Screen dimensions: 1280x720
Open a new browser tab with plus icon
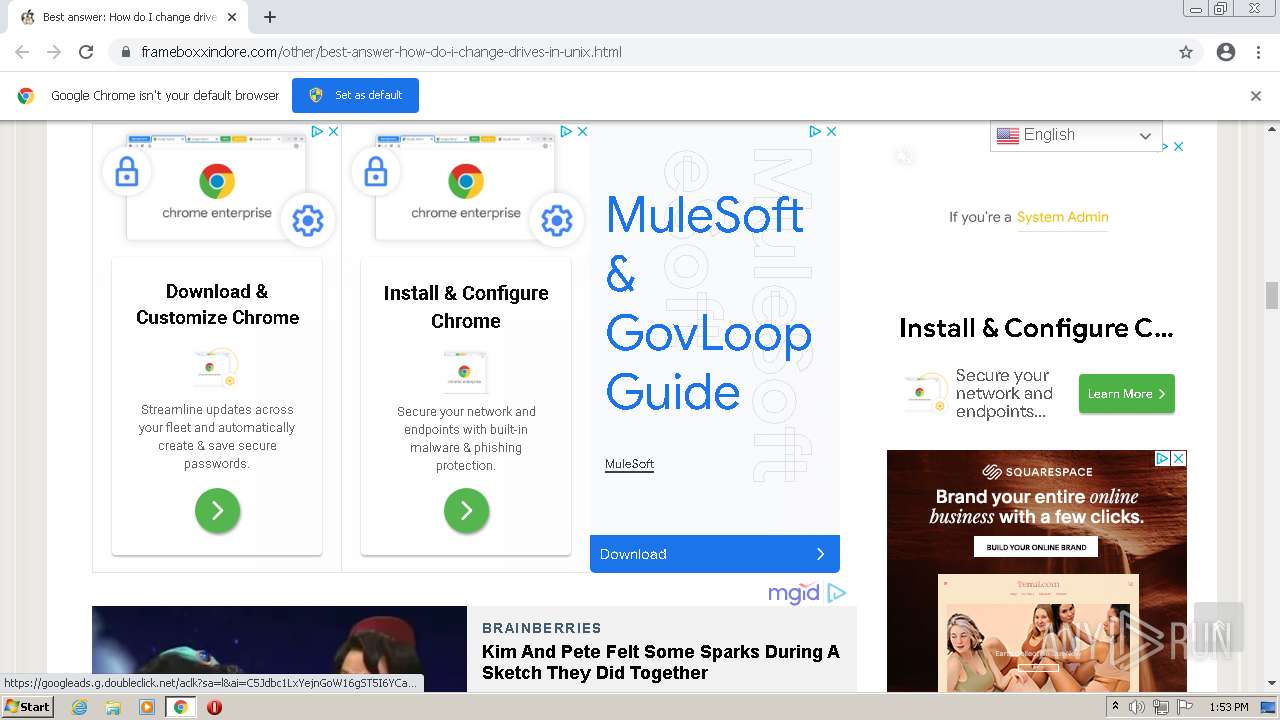tap(270, 17)
